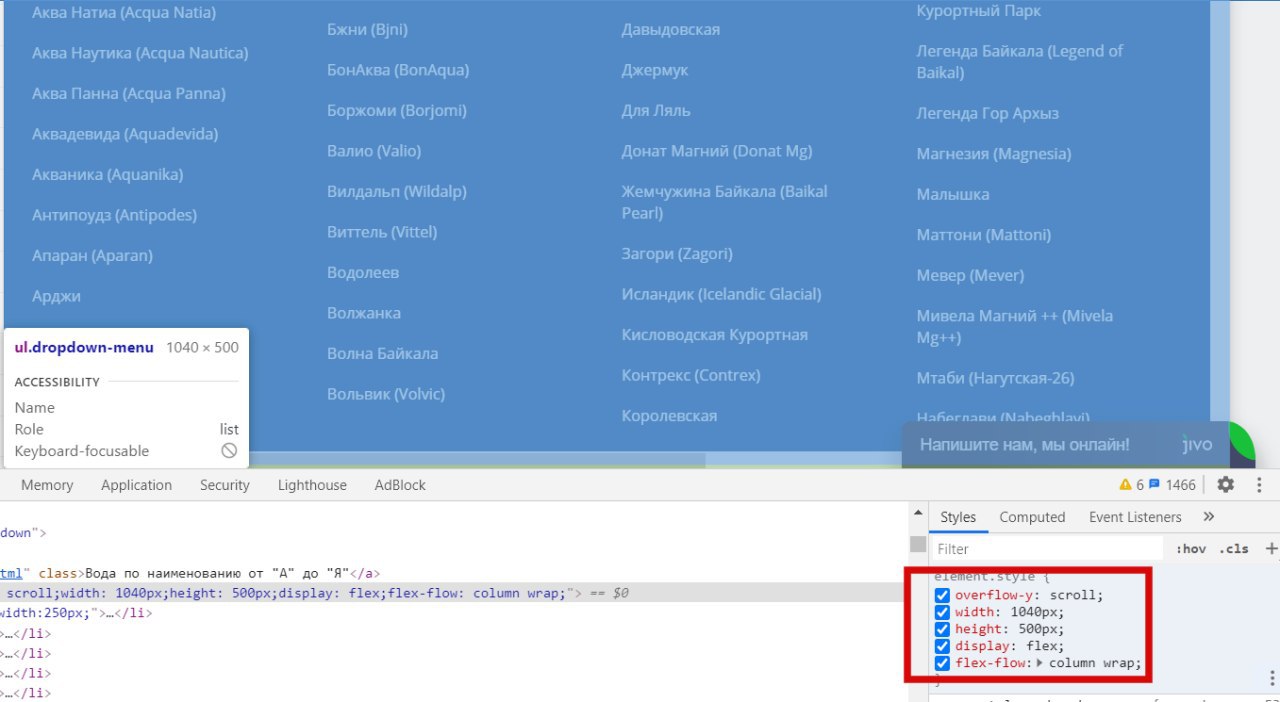The height and width of the screenshot is (702, 1280).
Task: Open the Кисловодская Курортная link
Action: [715, 335]
